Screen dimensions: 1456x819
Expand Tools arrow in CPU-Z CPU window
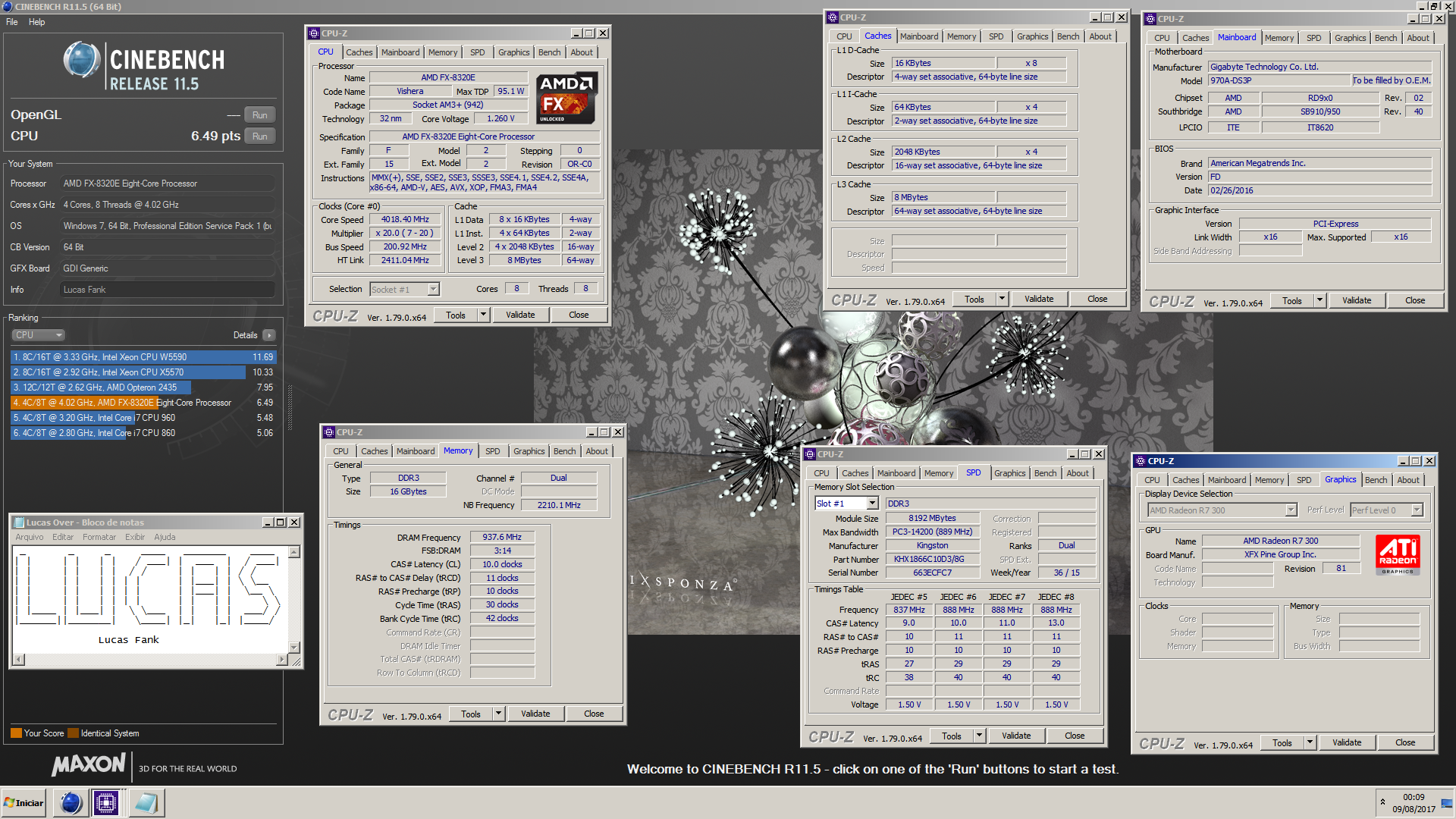coord(483,315)
